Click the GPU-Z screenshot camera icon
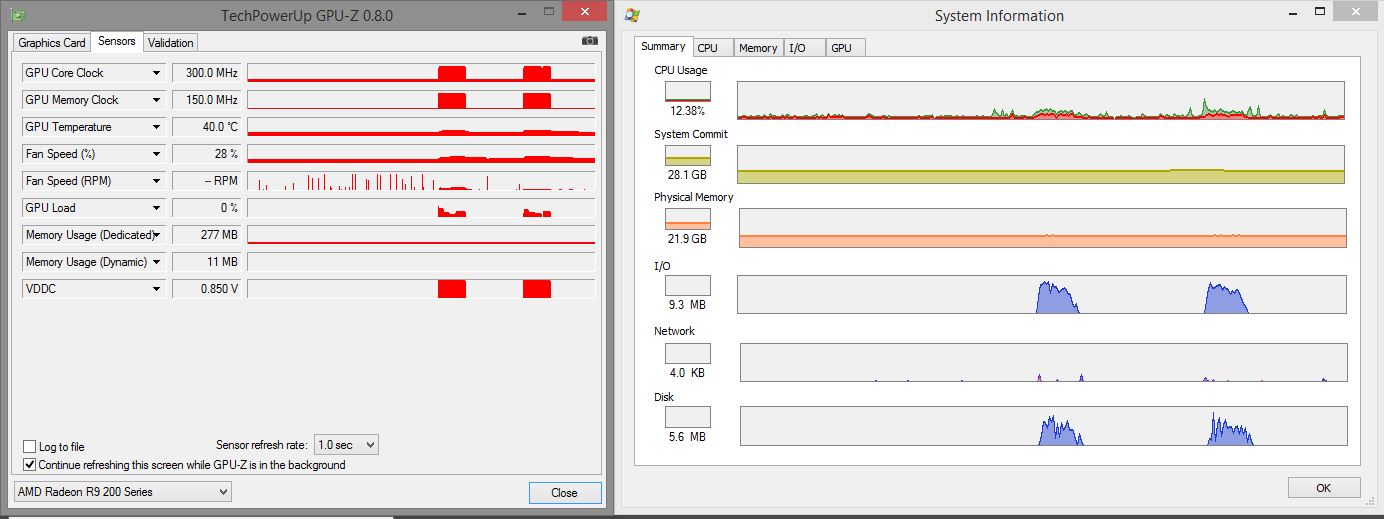 (590, 41)
